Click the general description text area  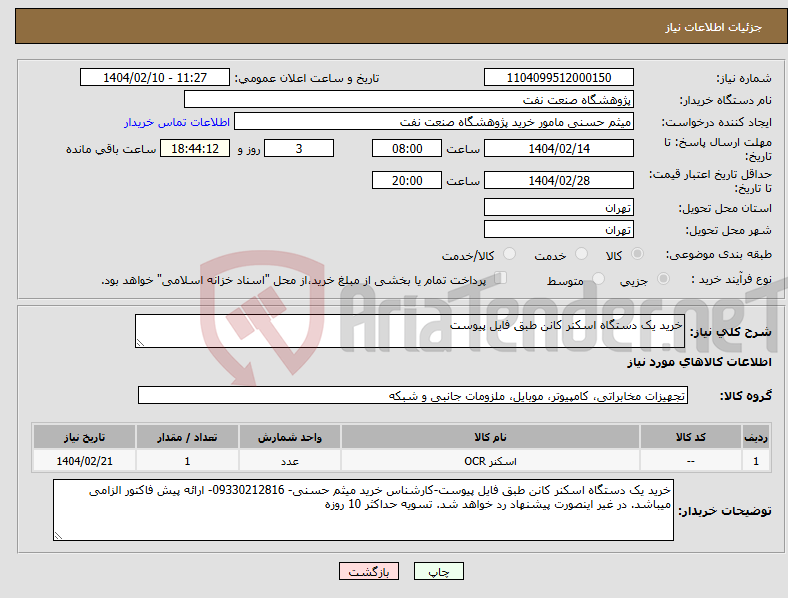[410, 331]
